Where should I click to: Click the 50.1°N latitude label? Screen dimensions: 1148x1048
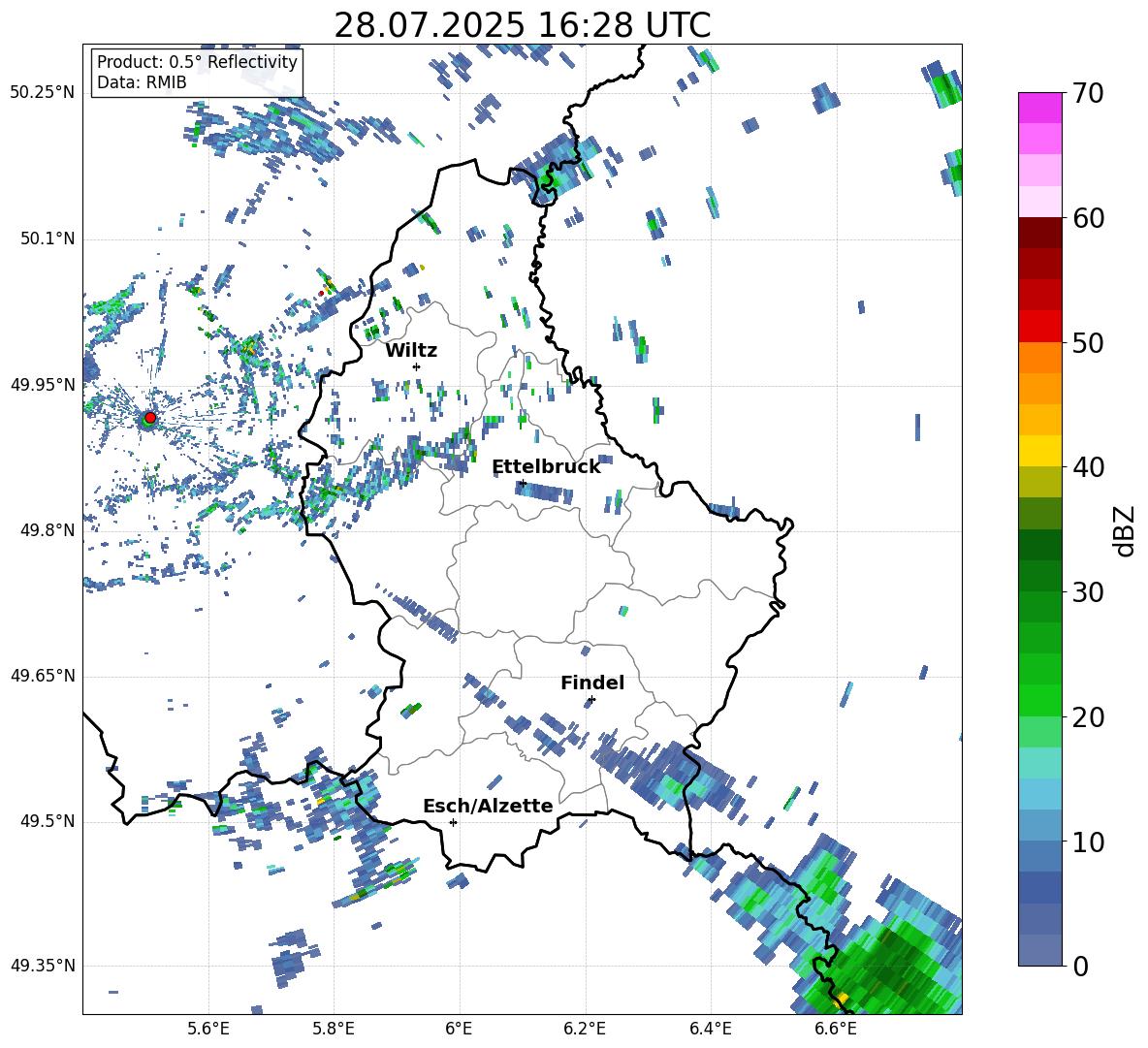click(x=48, y=238)
